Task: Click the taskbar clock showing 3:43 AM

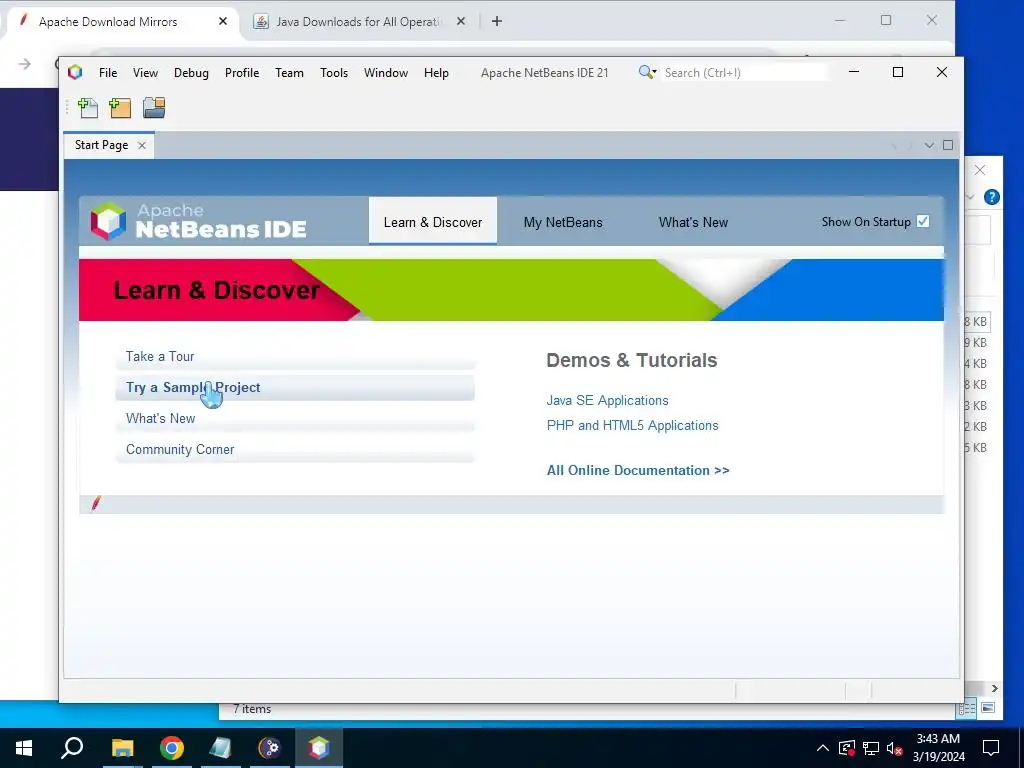Action: pyautogui.click(x=938, y=748)
